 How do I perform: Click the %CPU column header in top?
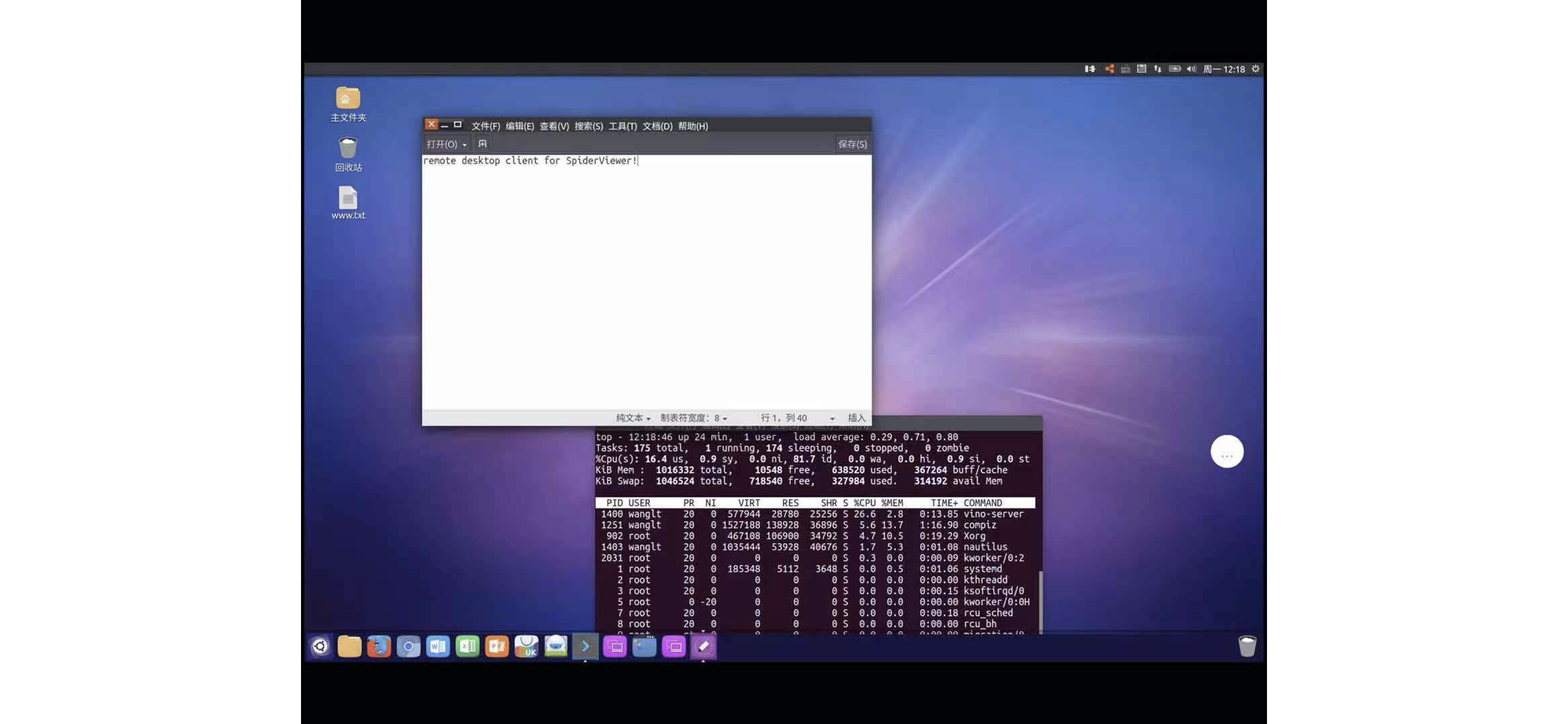coord(864,503)
